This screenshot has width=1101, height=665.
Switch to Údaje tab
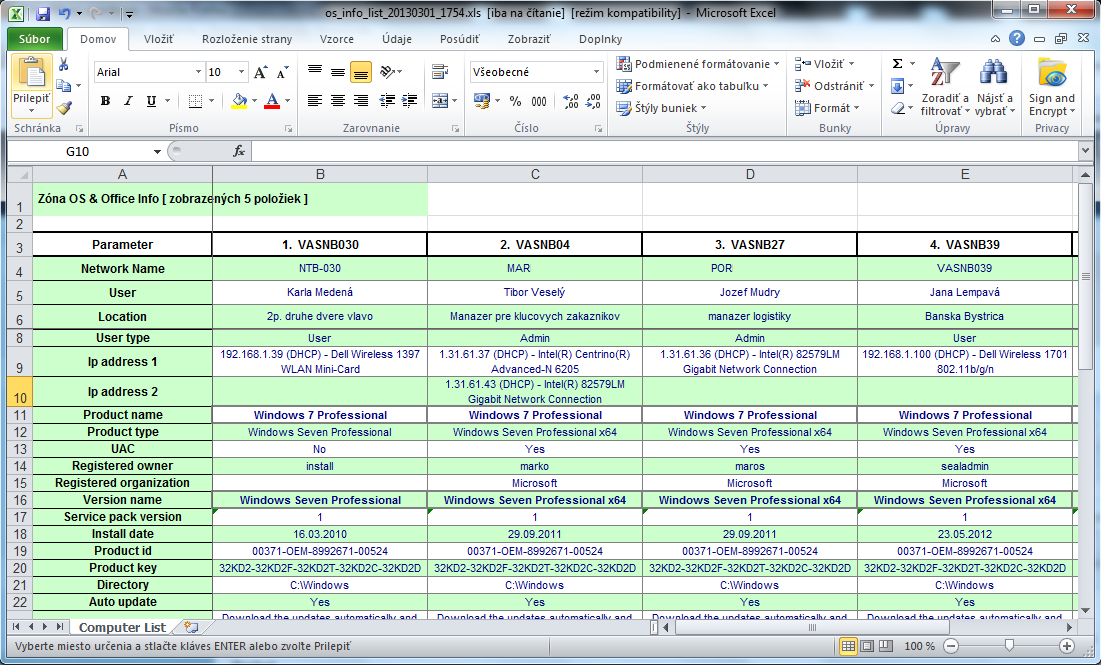[x=397, y=39]
